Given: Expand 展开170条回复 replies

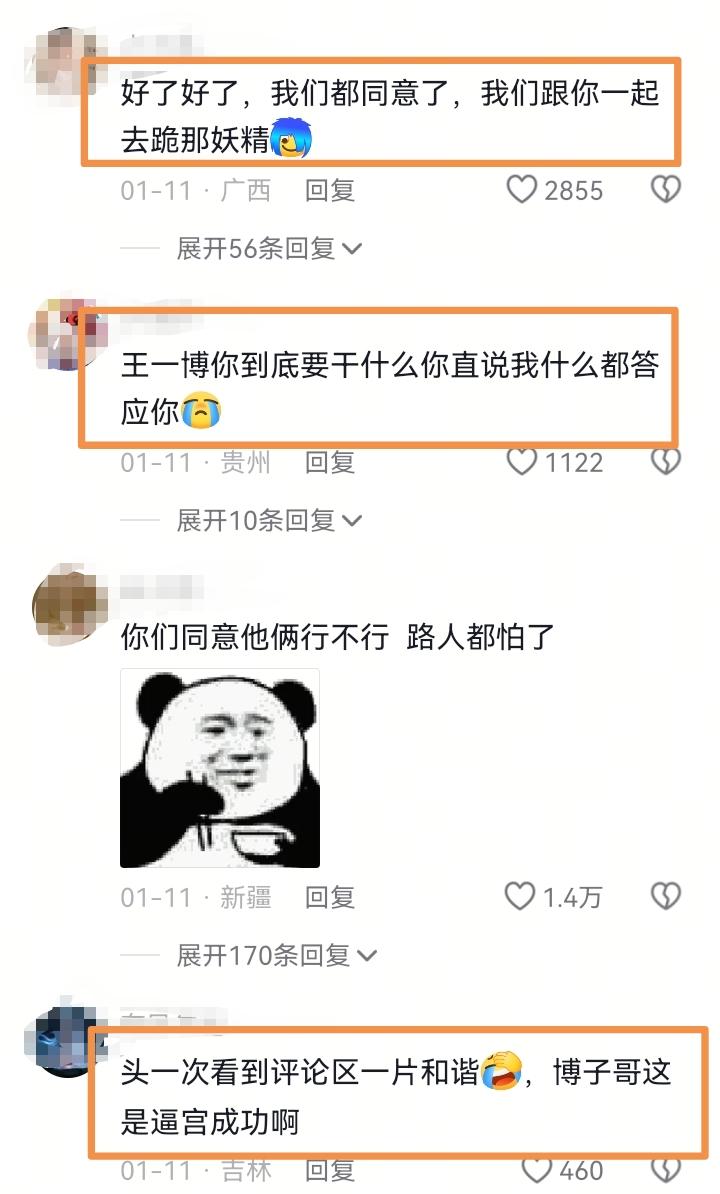Looking at the screenshot, I should [x=277, y=955].
